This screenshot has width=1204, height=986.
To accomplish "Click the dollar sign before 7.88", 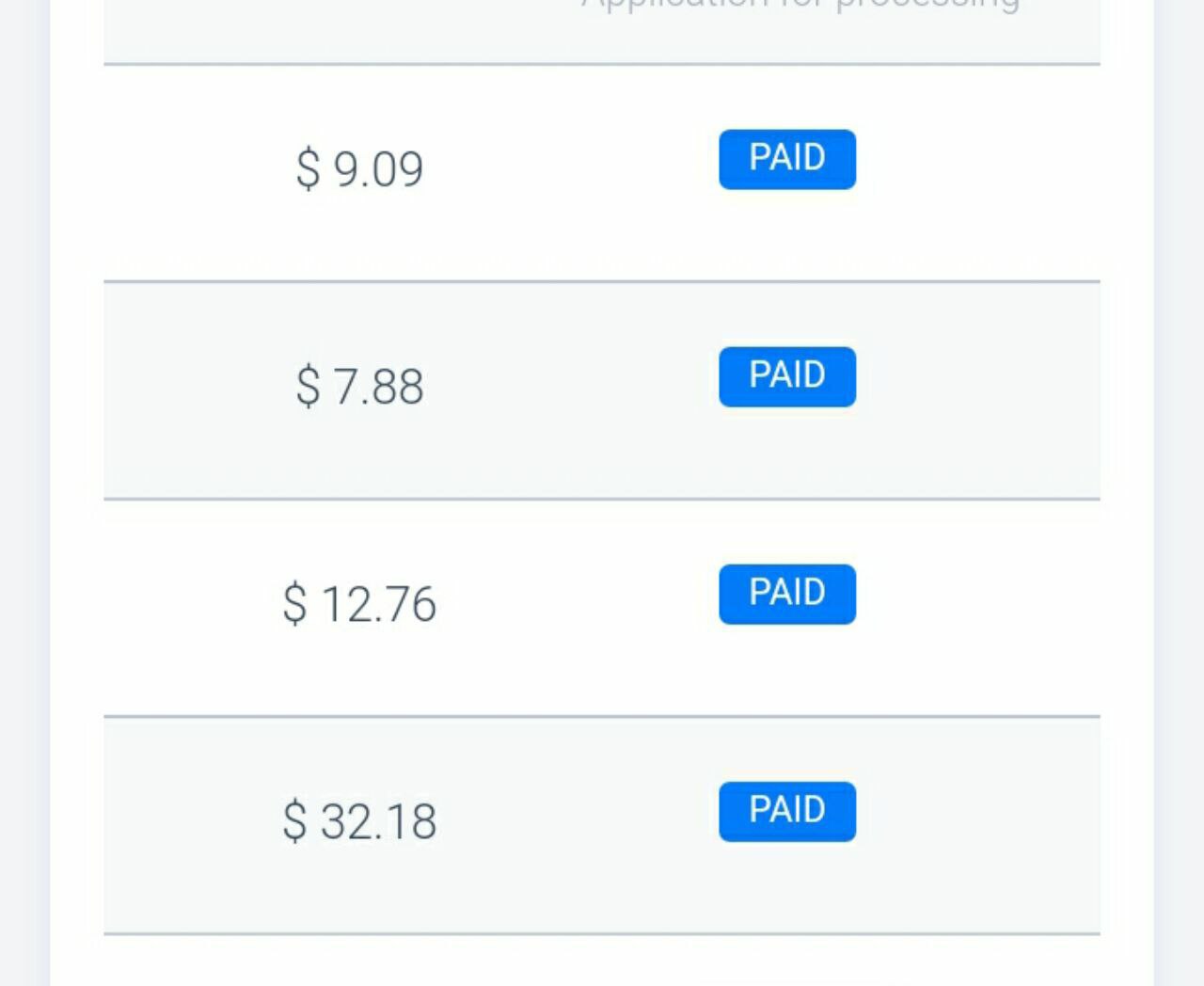I will pyautogui.click(x=308, y=387).
